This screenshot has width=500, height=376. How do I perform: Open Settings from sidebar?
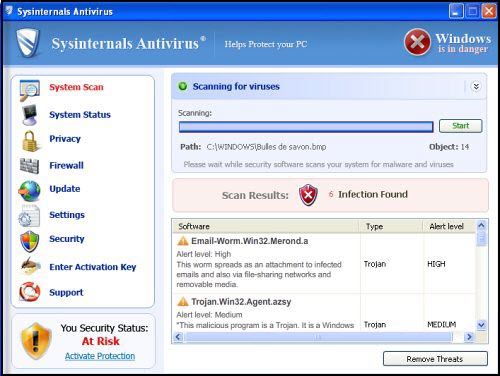pyautogui.click(x=67, y=215)
